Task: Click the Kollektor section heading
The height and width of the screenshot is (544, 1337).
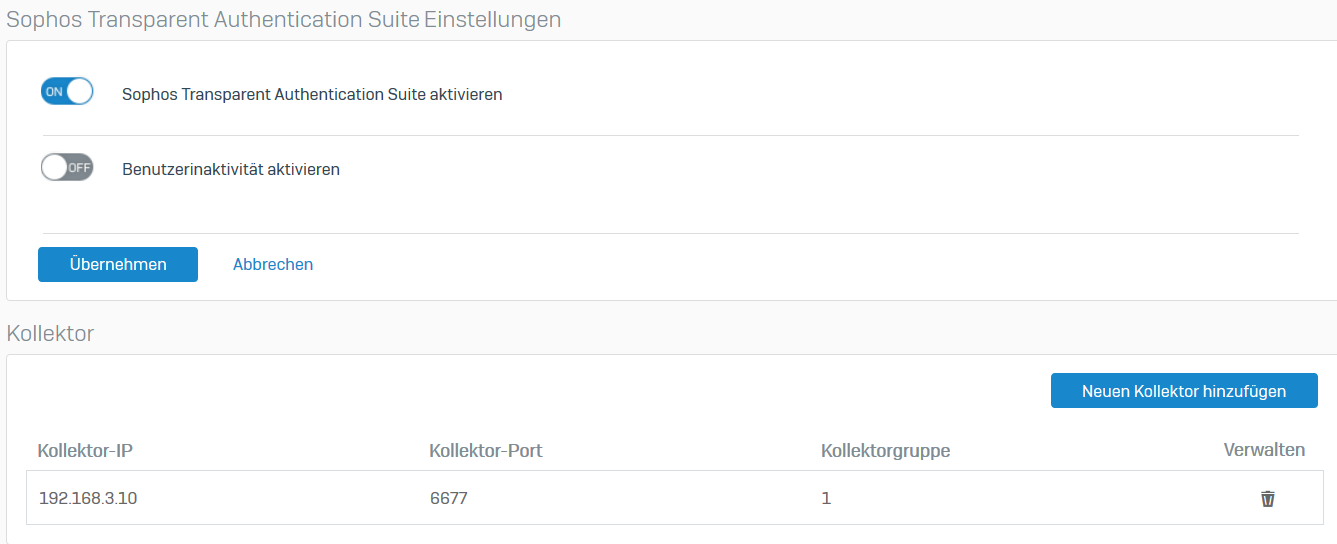Action: coord(50,334)
